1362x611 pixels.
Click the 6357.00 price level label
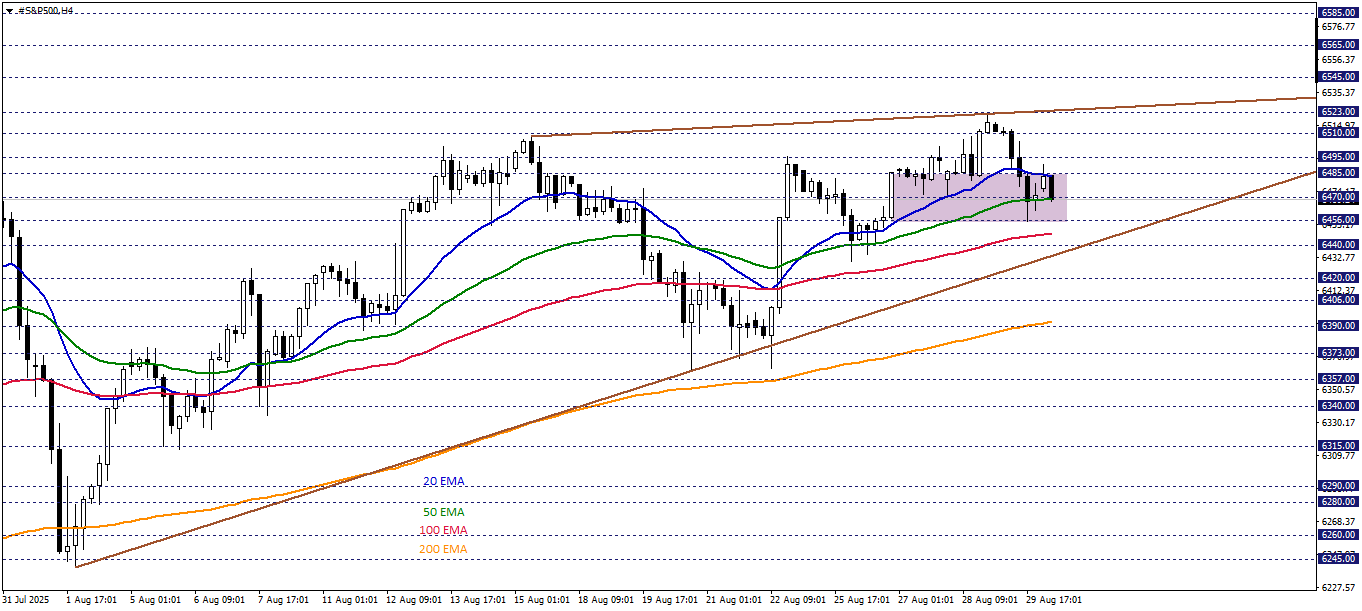(x=1338, y=378)
